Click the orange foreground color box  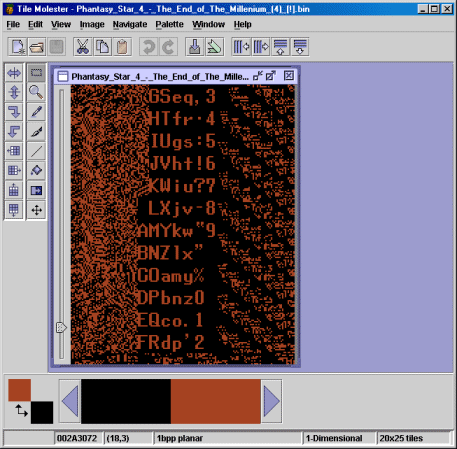click(20, 390)
